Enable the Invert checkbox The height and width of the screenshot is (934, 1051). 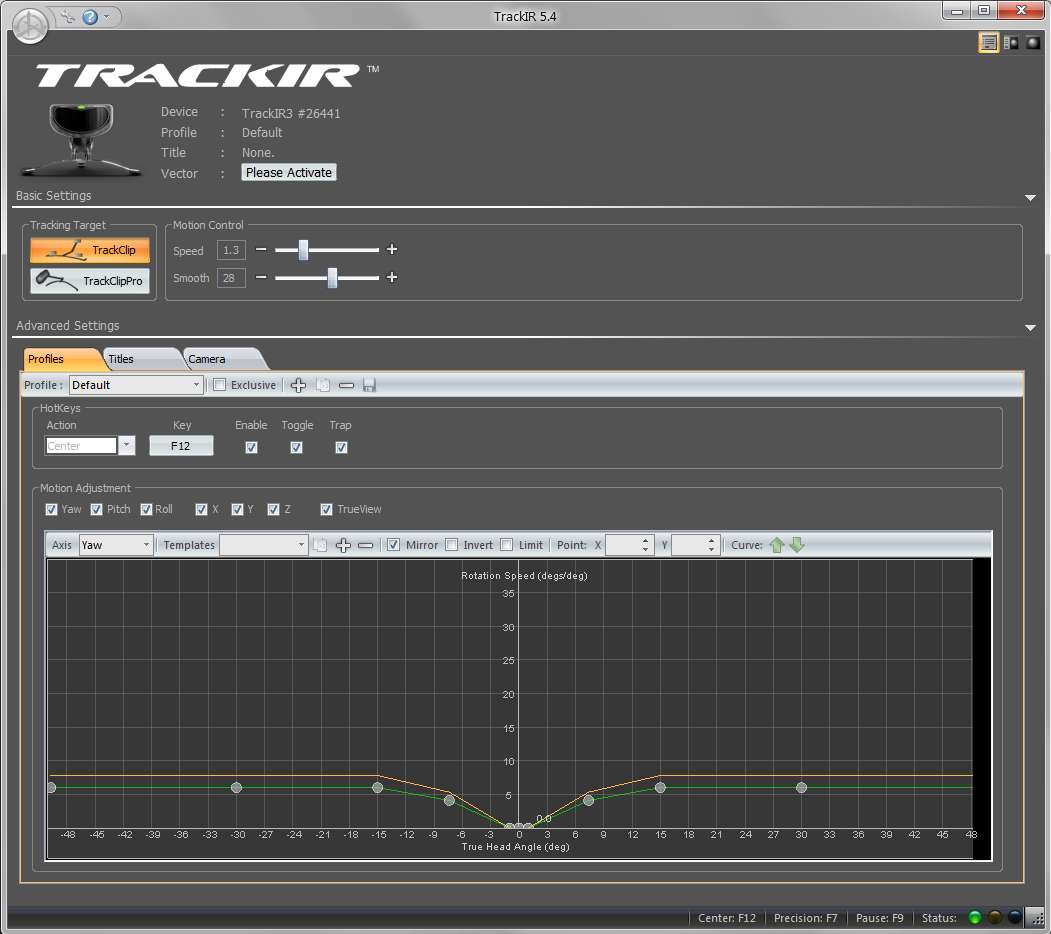coord(452,544)
